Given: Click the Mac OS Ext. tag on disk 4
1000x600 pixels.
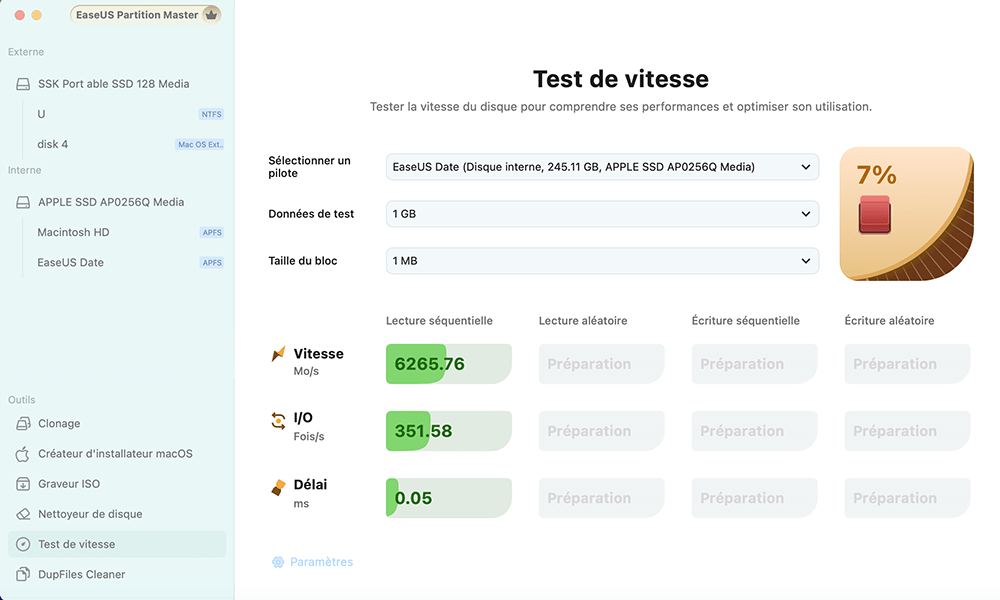Looking at the screenshot, I should pyautogui.click(x=200, y=145).
